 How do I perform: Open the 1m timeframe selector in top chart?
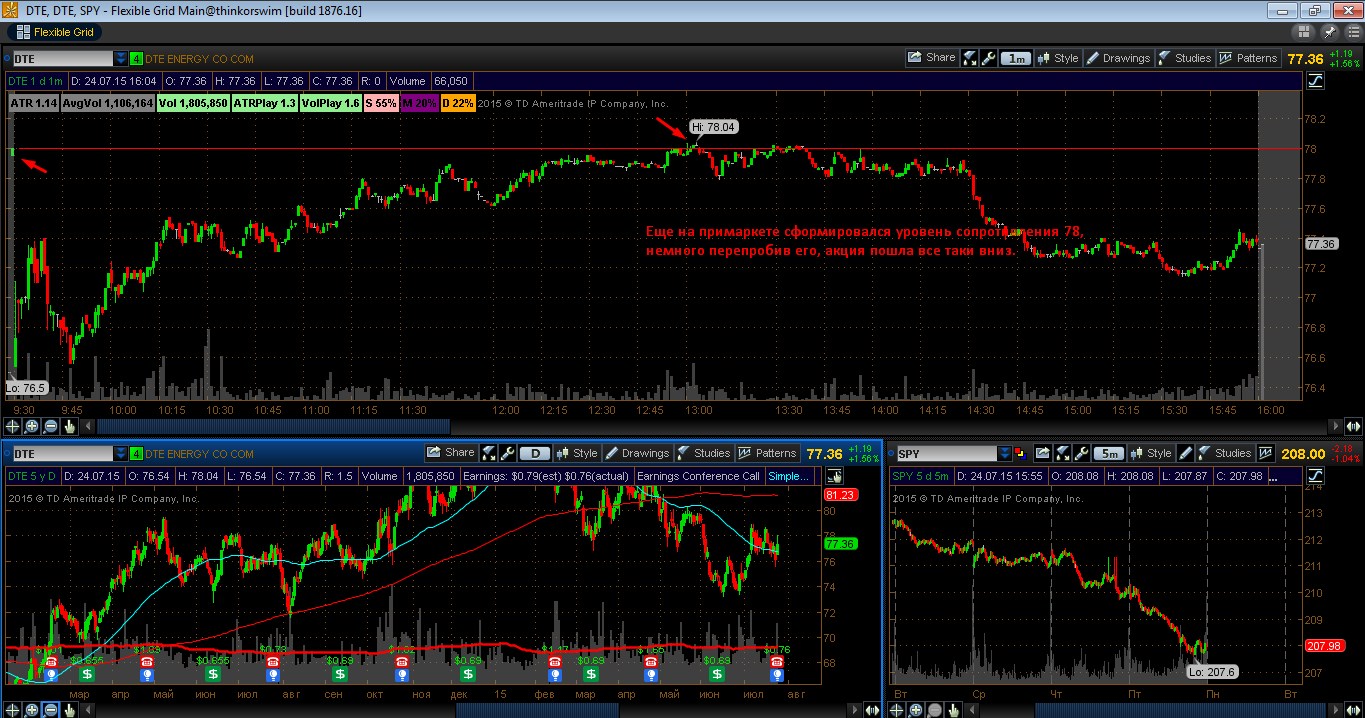pyautogui.click(x=1016, y=58)
